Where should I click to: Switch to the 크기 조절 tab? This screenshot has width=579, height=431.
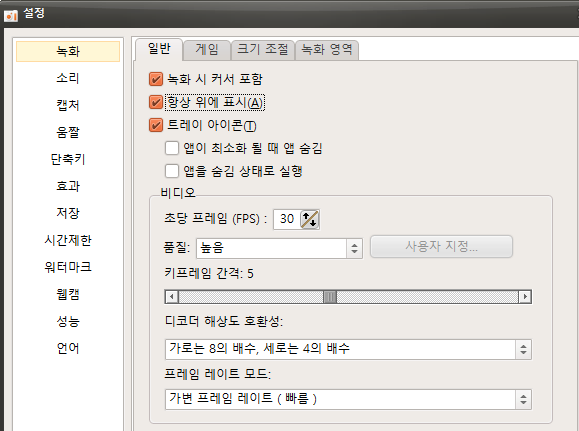[263, 50]
